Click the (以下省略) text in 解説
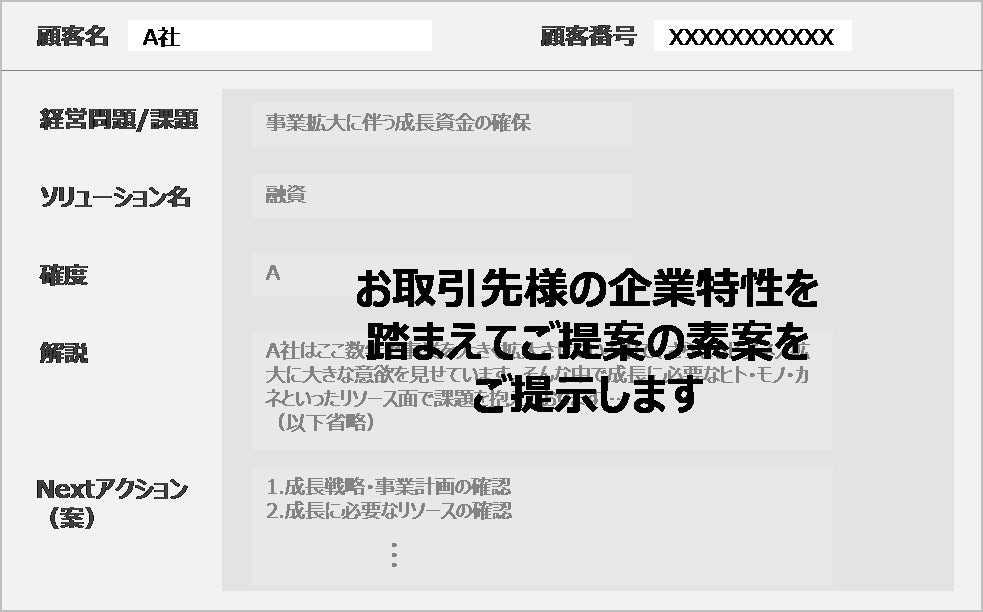This screenshot has height=612, width=983. 324,423
